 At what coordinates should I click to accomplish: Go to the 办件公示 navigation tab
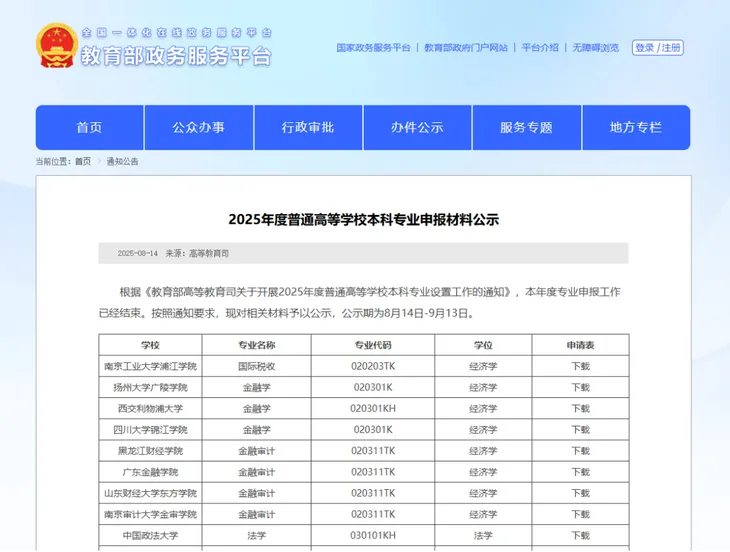click(x=417, y=127)
